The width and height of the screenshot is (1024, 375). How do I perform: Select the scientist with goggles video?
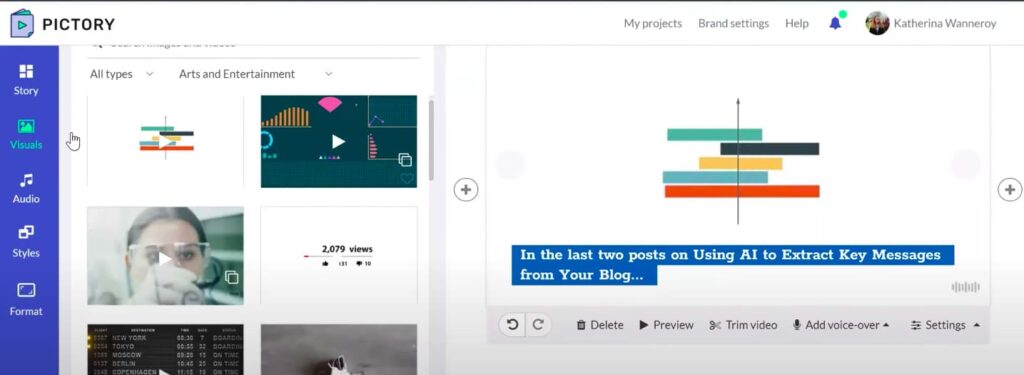click(165, 255)
